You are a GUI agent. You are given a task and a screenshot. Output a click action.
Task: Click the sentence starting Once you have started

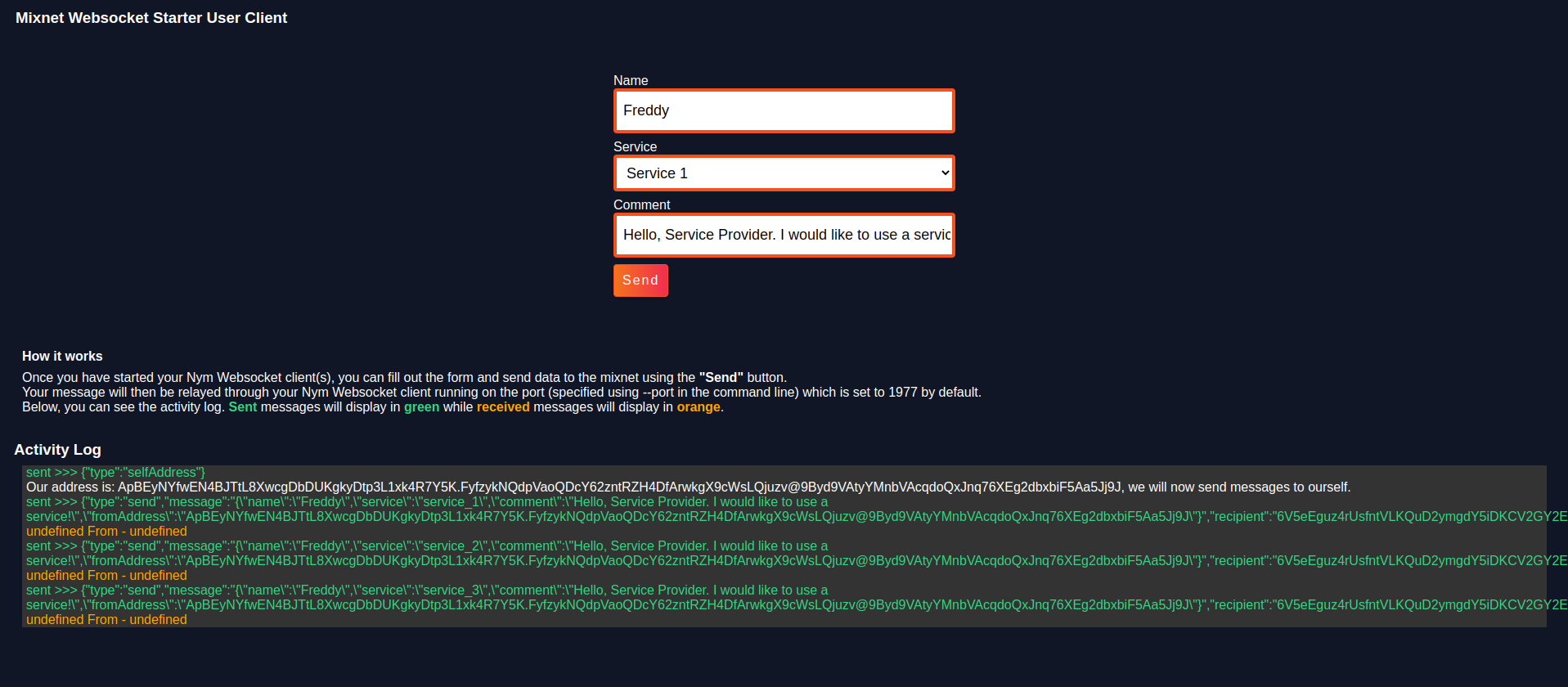404,377
